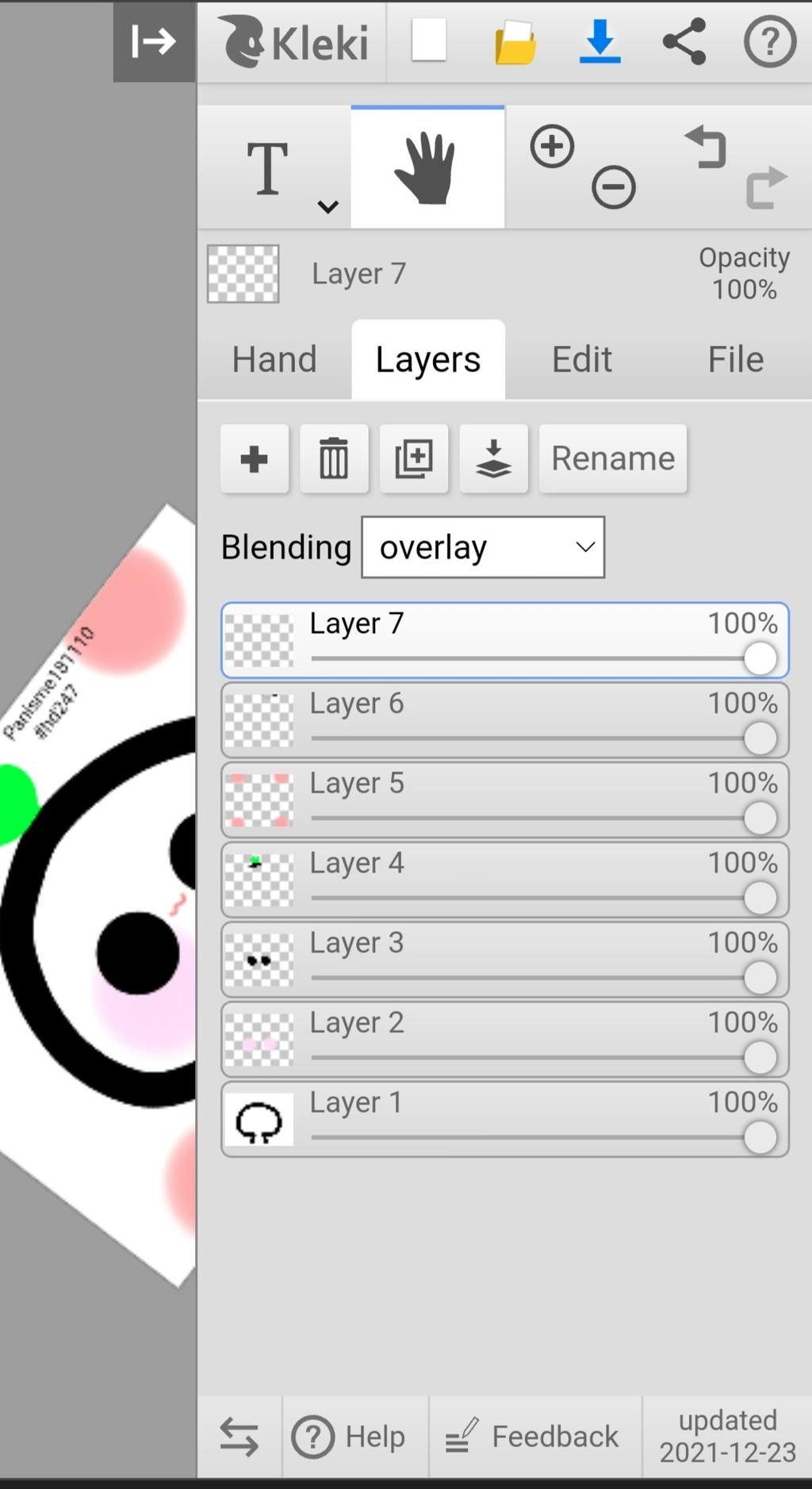Zoom in with the plus magnifier

[x=553, y=146]
